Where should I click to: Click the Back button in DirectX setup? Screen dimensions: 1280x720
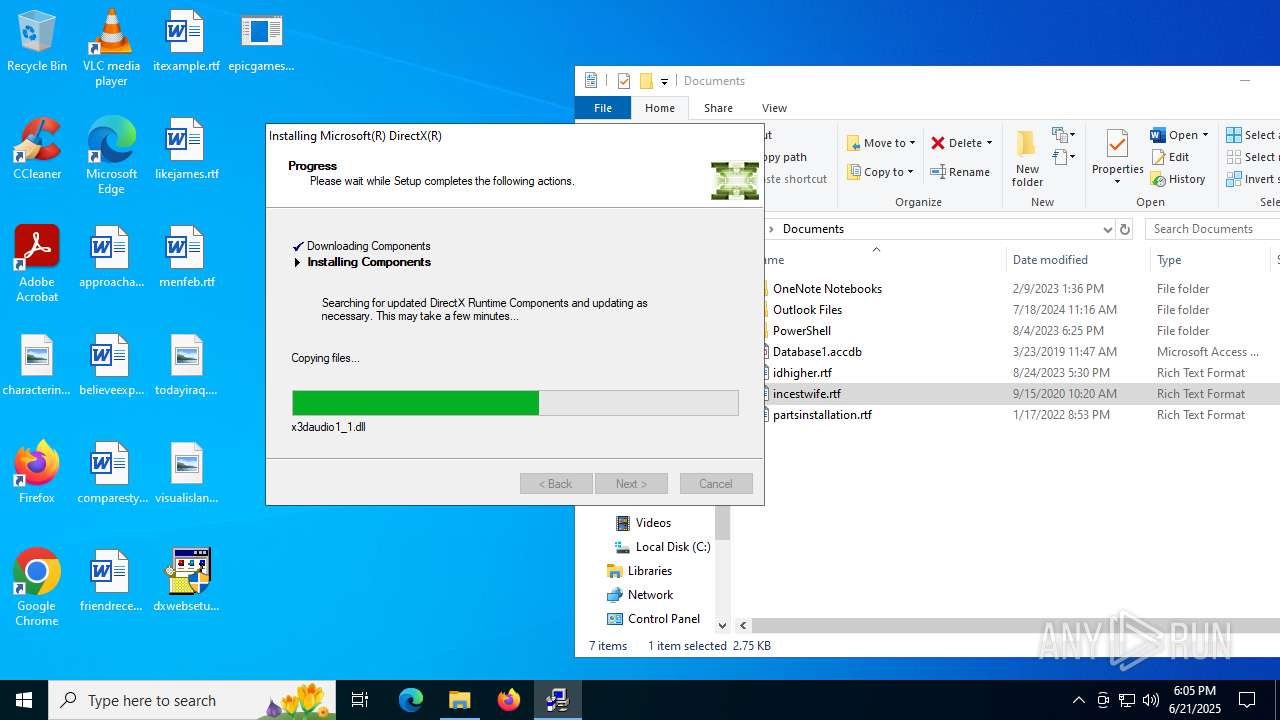[556, 484]
